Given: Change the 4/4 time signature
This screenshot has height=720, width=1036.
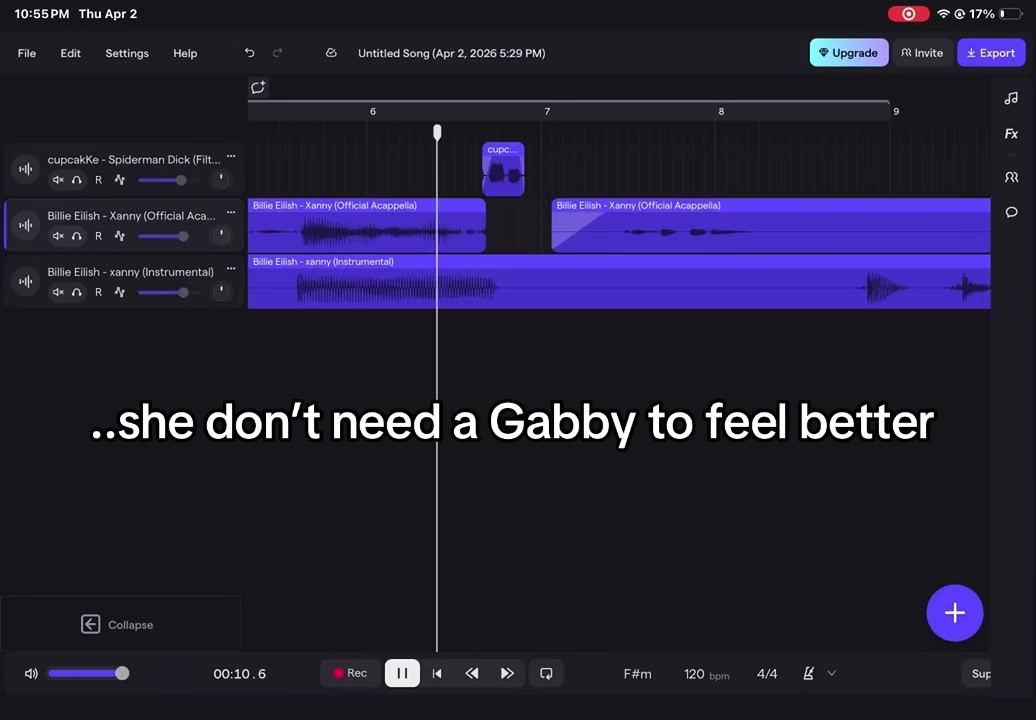Looking at the screenshot, I should pos(767,674).
